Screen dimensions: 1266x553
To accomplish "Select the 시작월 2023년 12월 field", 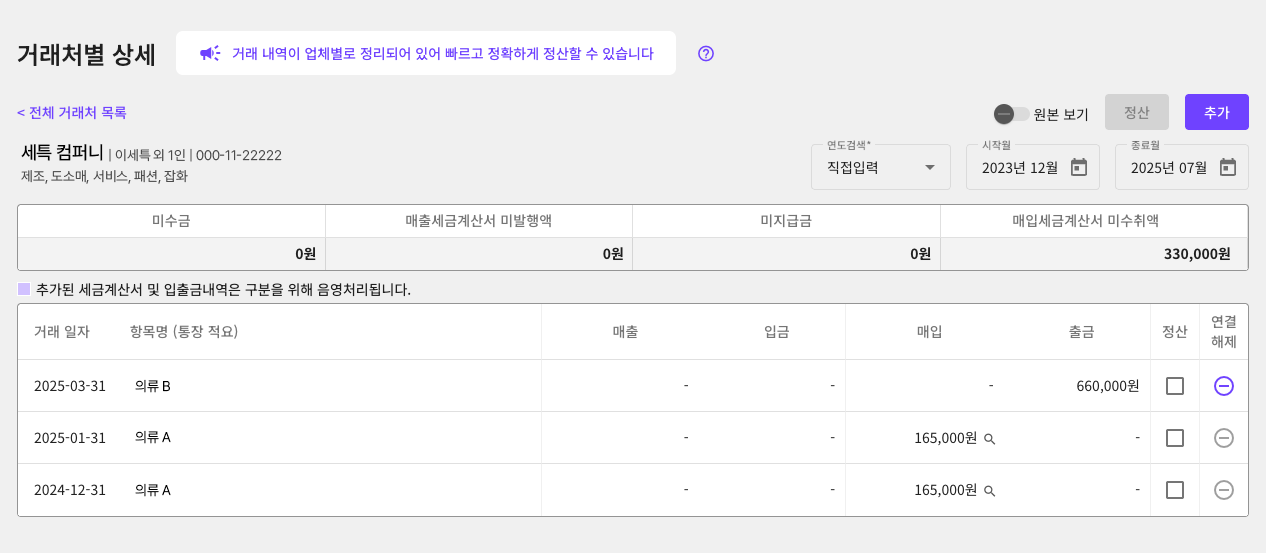I will [x=1033, y=167].
